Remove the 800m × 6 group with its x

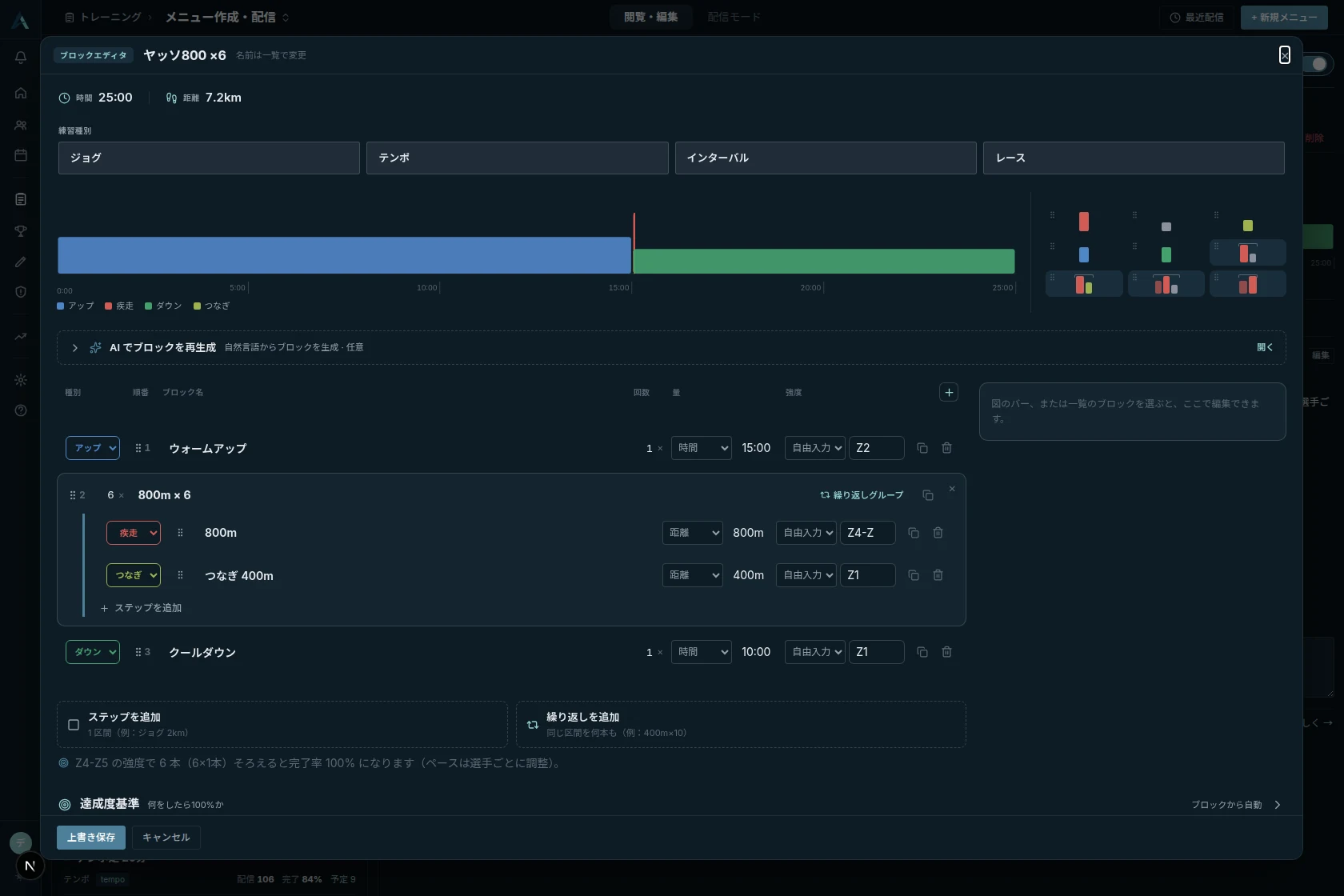(952, 489)
